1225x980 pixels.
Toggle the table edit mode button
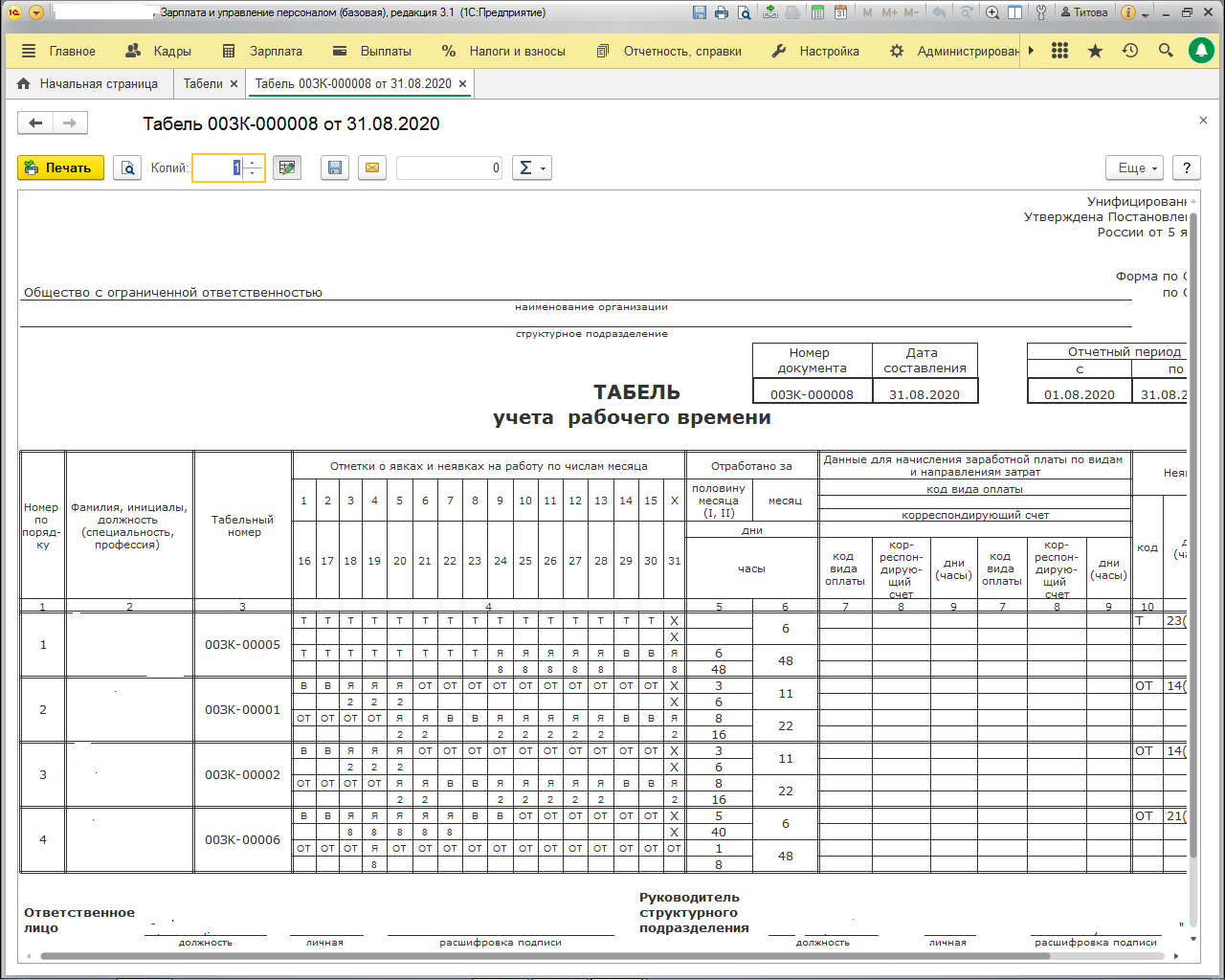click(x=286, y=168)
